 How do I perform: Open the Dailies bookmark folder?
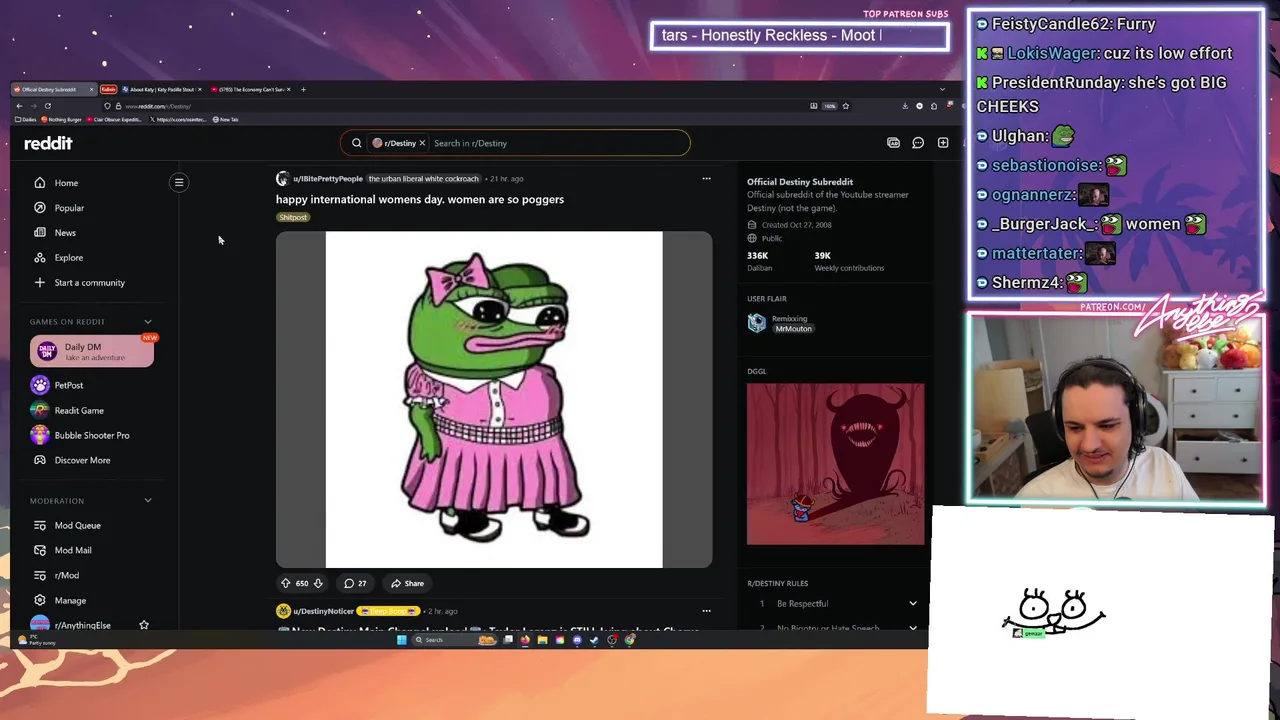pos(26,119)
